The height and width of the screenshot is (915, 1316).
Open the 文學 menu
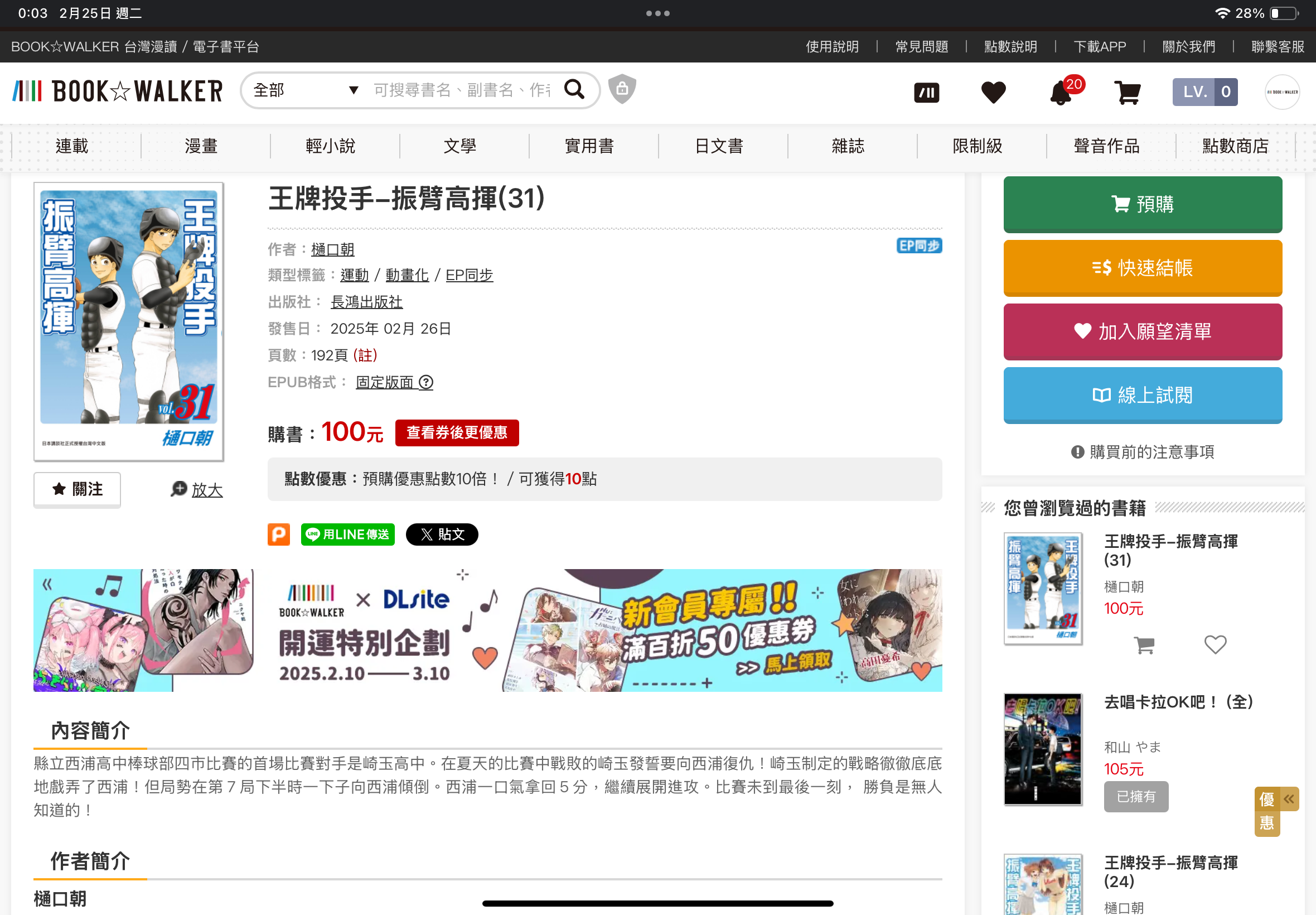click(x=459, y=146)
